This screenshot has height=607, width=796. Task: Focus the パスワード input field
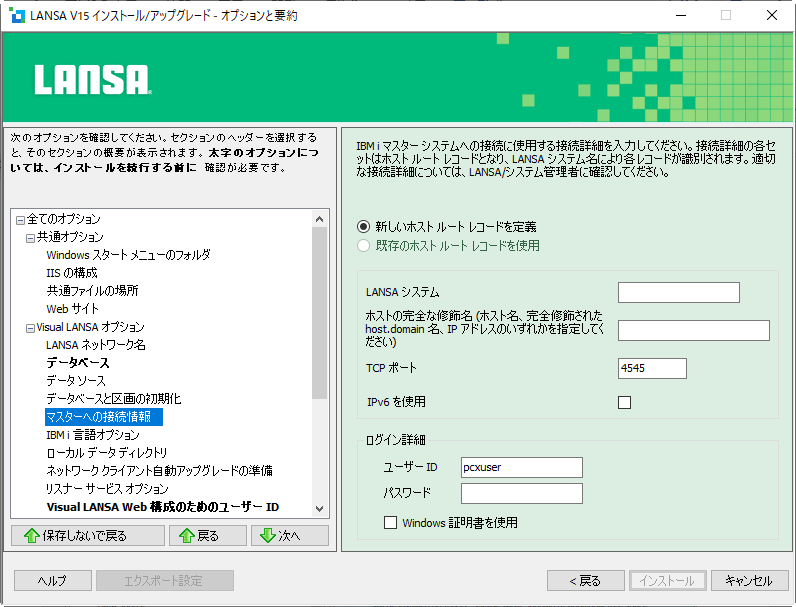(x=522, y=493)
